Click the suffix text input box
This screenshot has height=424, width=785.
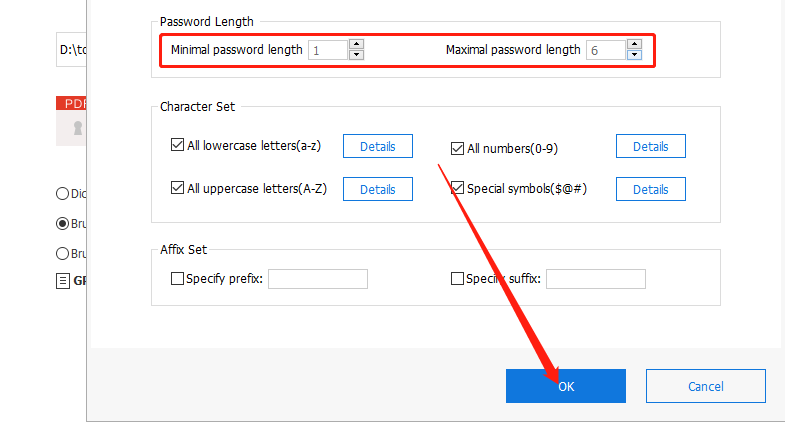point(596,279)
